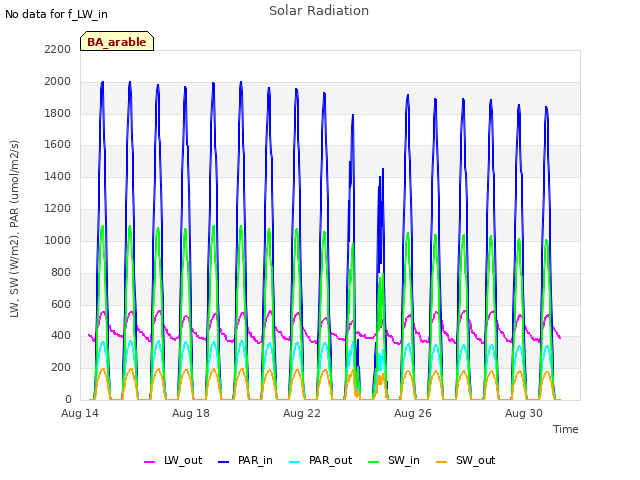This screenshot has width=640, height=480.
Task: Click the 200 y-axis tick label
Action: tap(61, 368)
